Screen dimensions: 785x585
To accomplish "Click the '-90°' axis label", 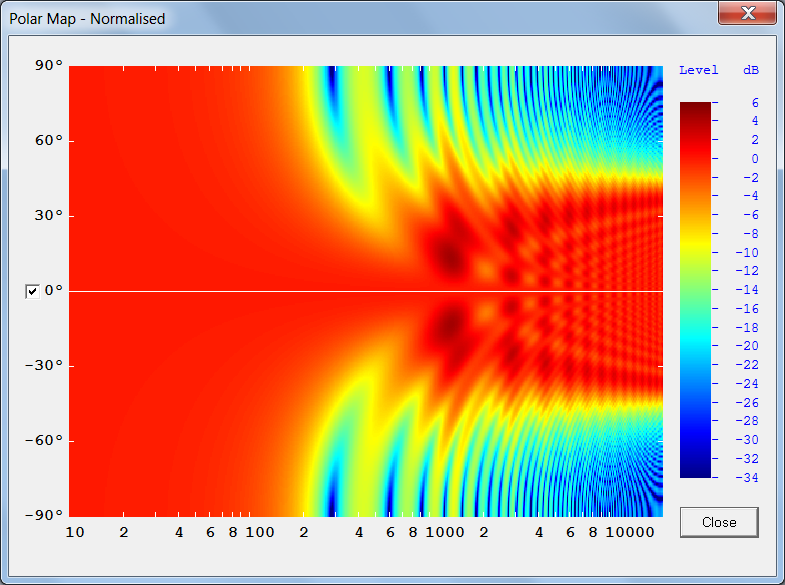I will (x=44, y=515).
